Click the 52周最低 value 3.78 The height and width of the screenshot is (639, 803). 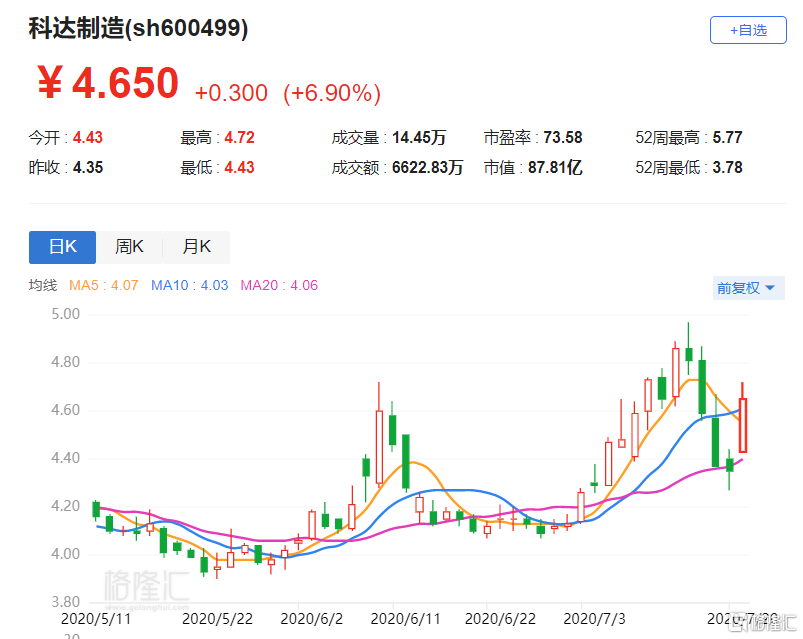(727, 167)
